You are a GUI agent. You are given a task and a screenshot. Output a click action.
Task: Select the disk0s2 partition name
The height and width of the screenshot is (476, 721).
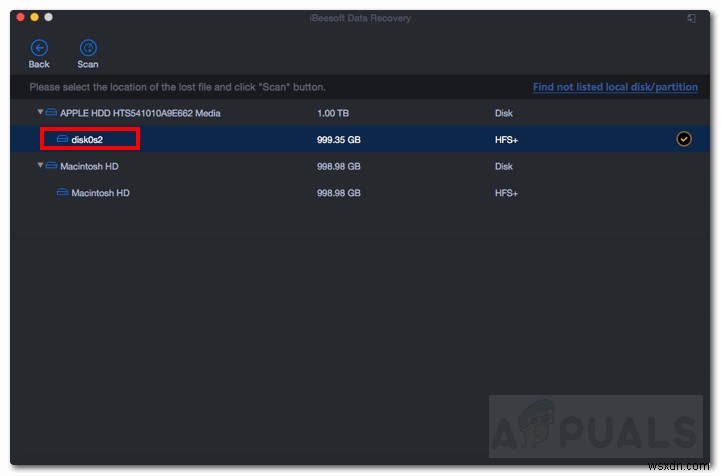click(x=88, y=139)
